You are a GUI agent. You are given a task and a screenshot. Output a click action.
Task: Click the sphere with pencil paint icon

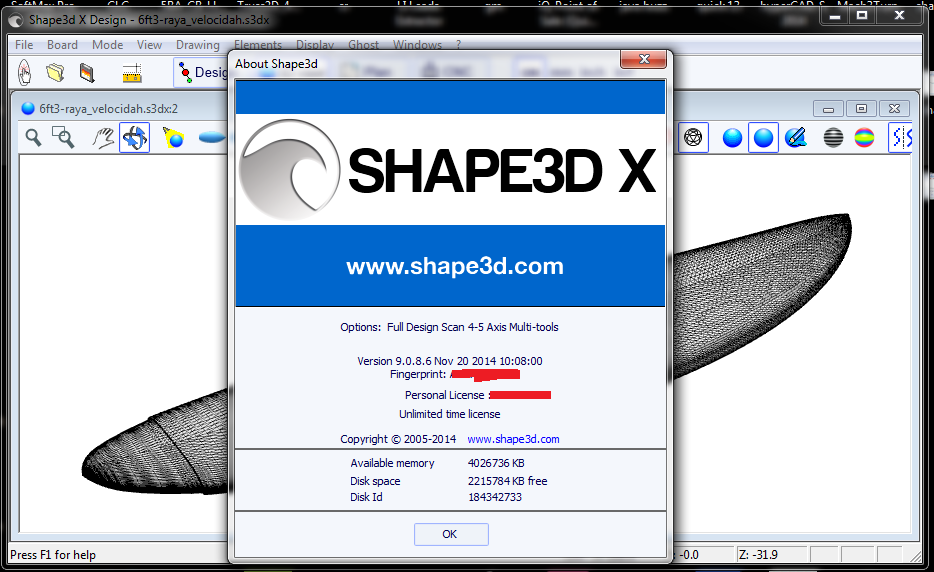pyautogui.click(x=796, y=138)
